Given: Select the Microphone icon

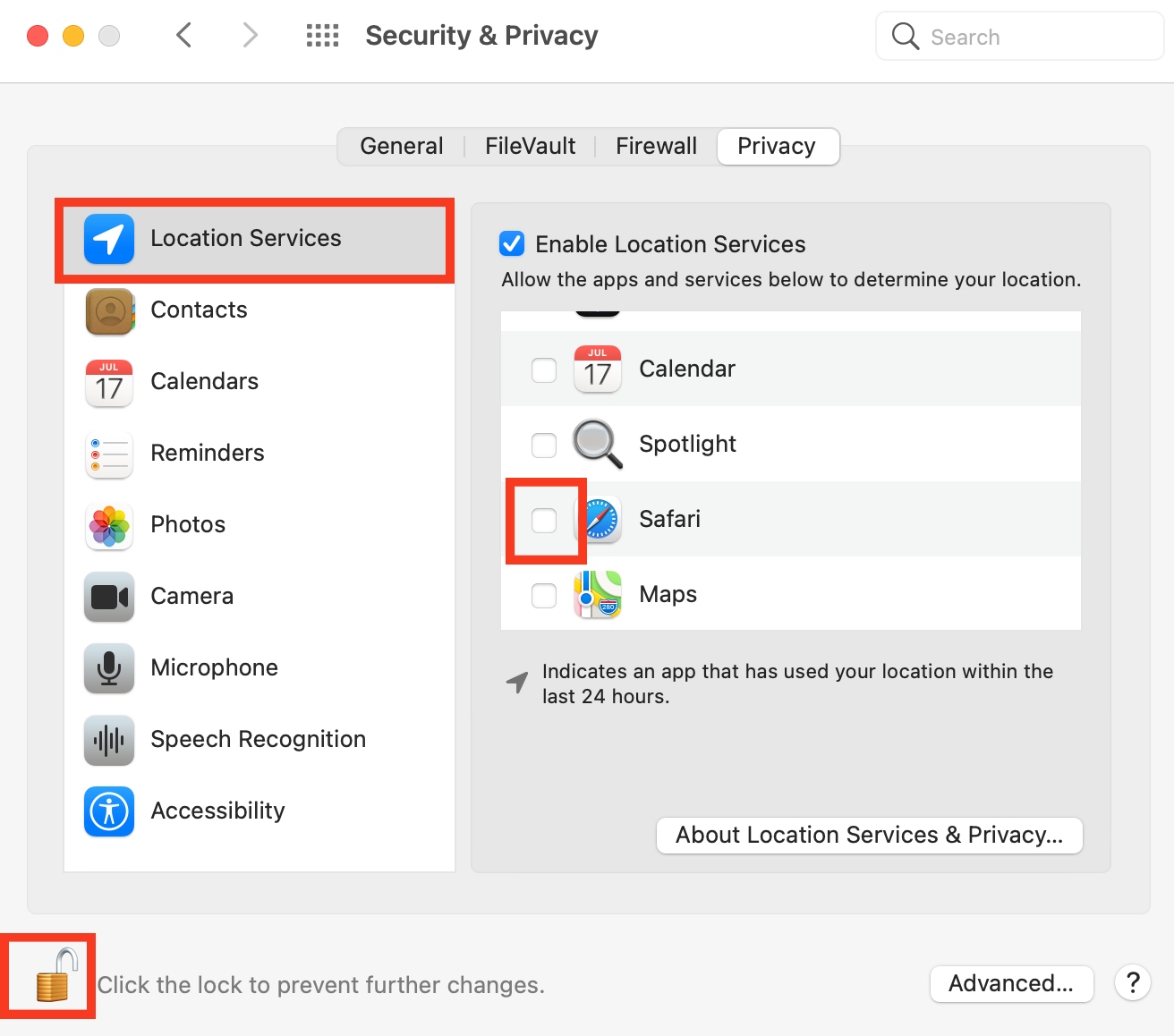Looking at the screenshot, I should coord(107,668).
